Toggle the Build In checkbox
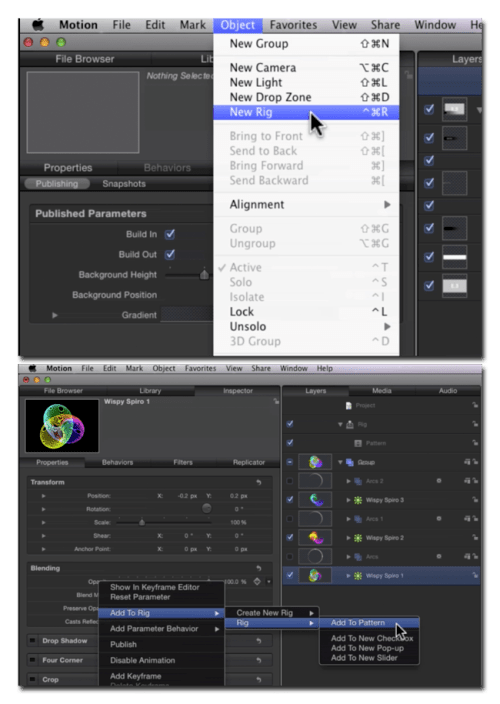This screenshot has height=704, width=500. (170, 234)
